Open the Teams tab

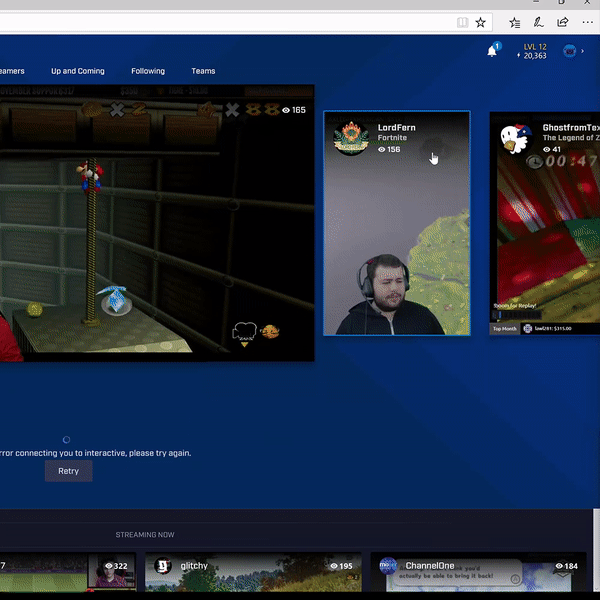click(x=203, y=71)
